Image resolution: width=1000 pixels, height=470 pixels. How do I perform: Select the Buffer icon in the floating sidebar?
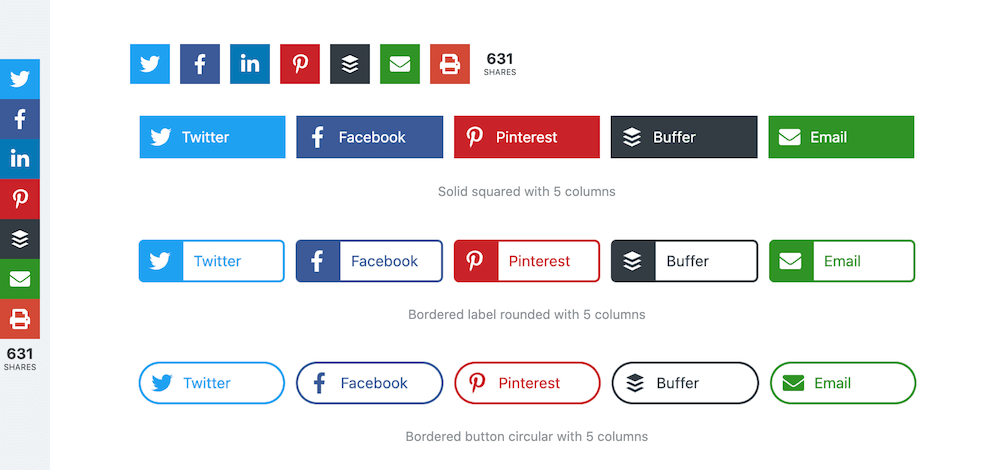[x=20, y=239]
